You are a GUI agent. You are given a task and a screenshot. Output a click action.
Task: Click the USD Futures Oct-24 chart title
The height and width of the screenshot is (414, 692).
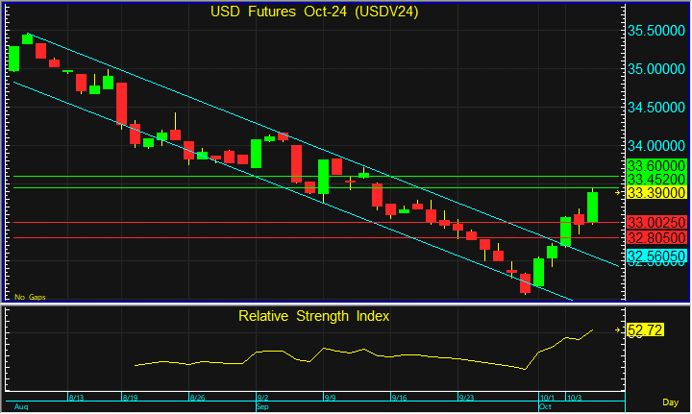coord(312,12)
